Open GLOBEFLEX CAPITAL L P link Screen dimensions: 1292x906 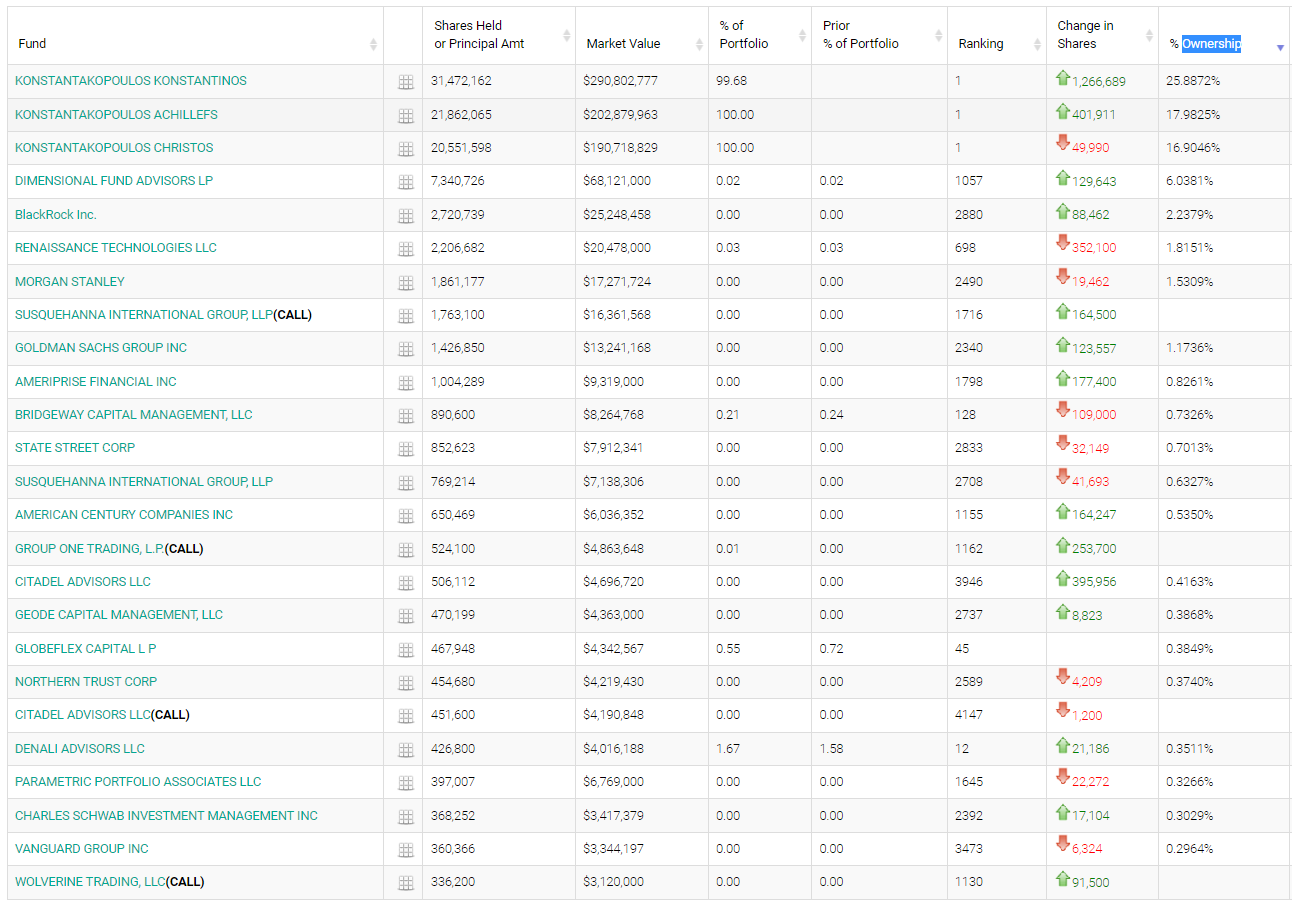tap(86, 649)
